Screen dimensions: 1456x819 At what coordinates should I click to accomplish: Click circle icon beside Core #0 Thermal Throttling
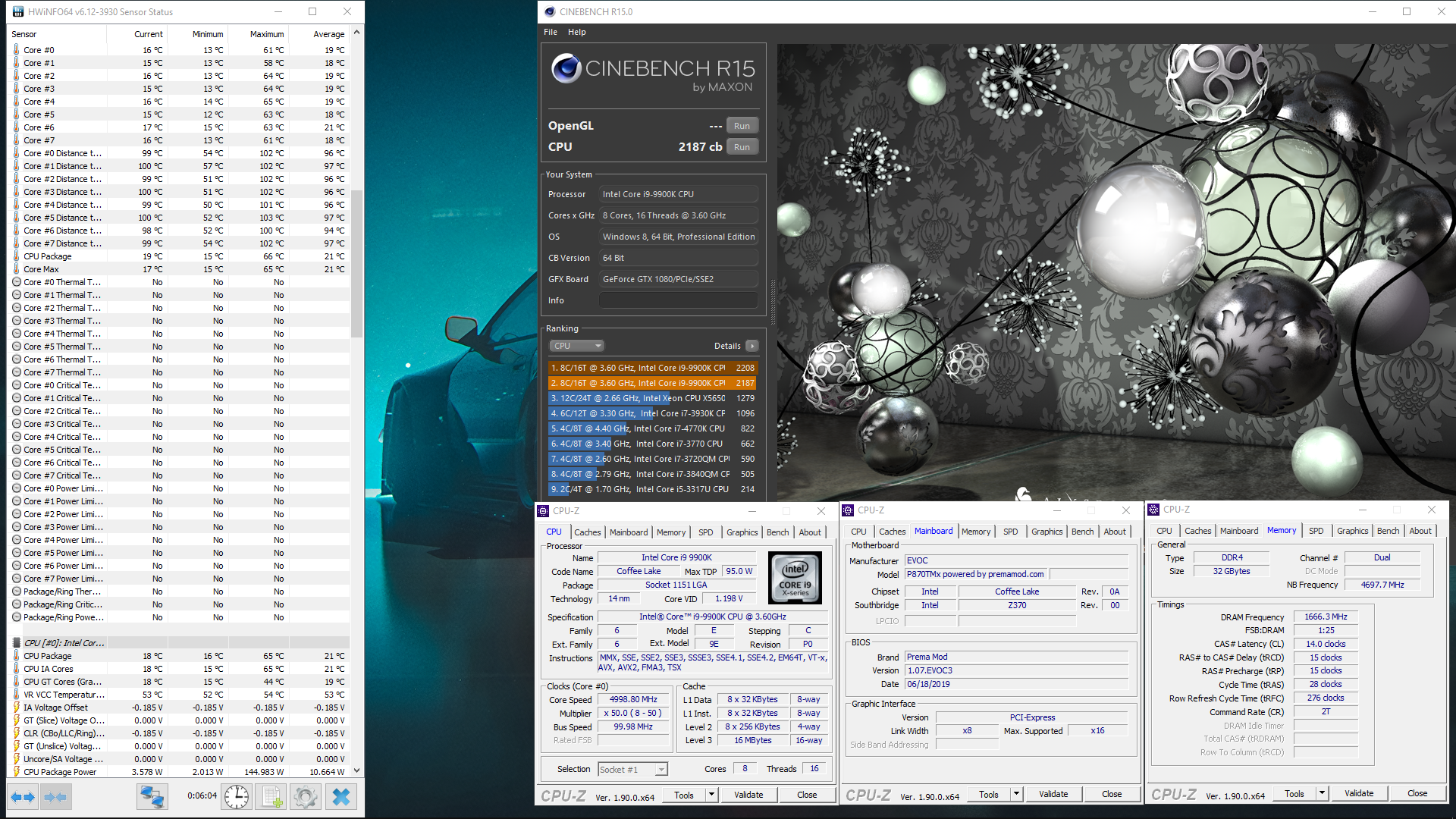(17, 282)
